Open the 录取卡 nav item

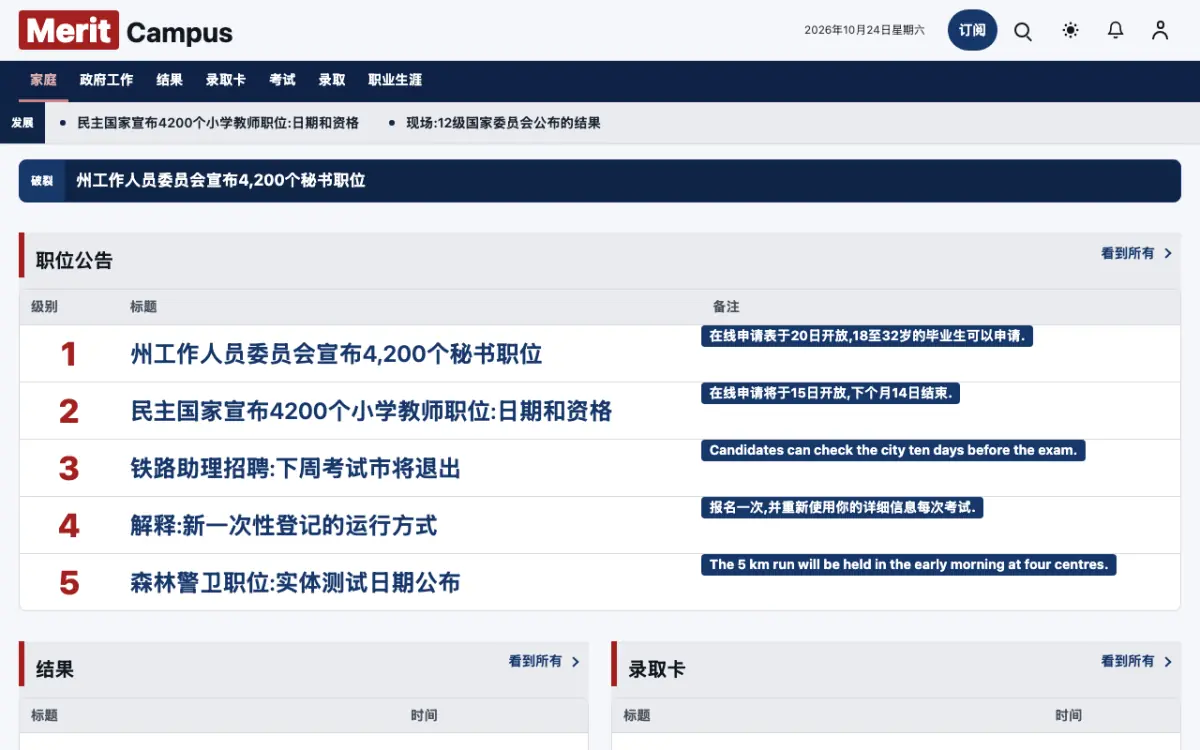tap(225, 80)
